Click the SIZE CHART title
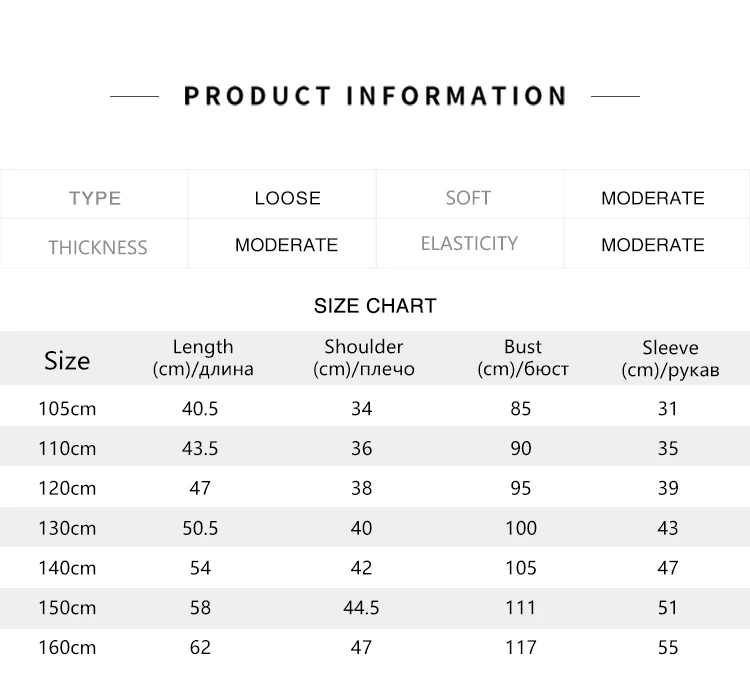The image size is (750, 679). [x=375, y=306]
